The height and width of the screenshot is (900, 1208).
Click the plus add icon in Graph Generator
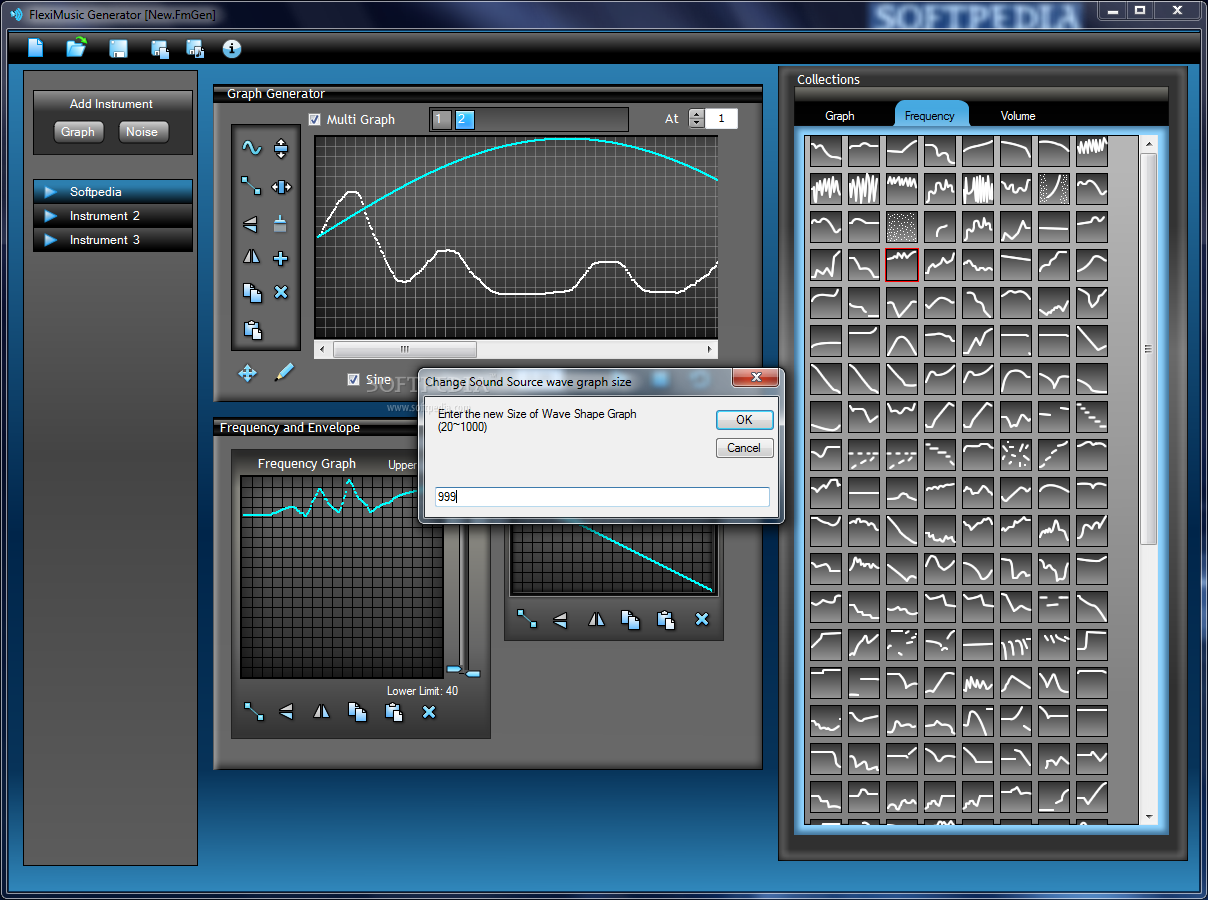pos(281,258)
